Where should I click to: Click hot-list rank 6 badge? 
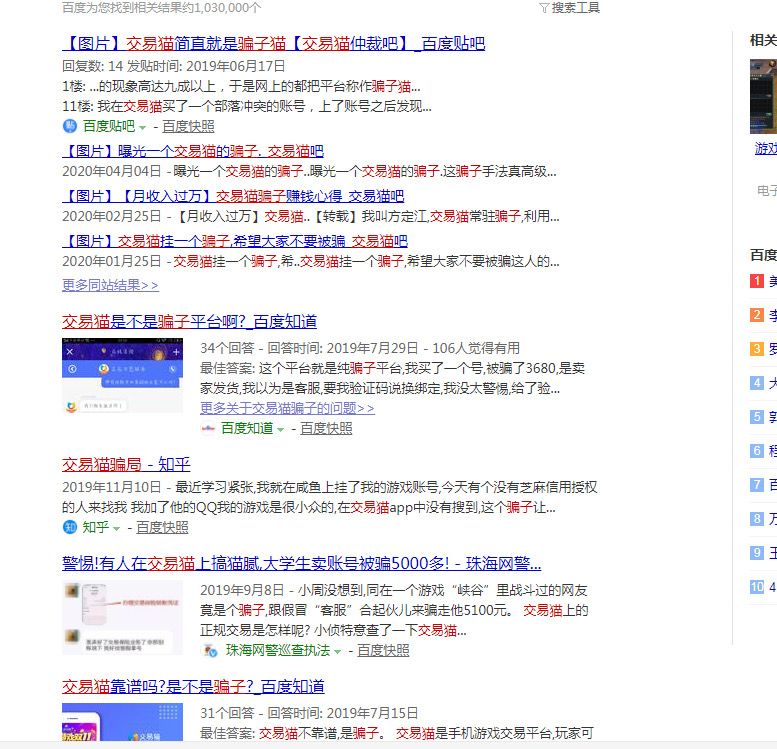click(x=757, y=451)
